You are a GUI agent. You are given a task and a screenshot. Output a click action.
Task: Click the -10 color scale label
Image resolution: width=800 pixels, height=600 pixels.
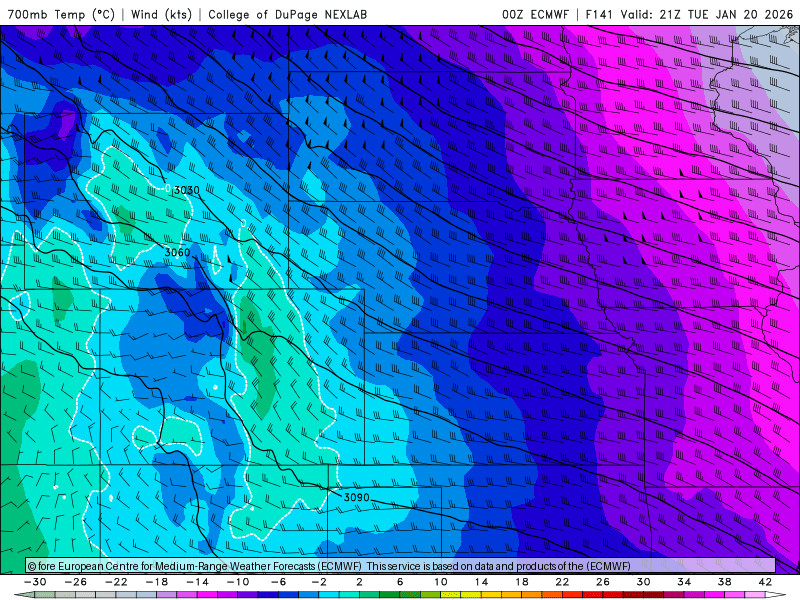(x=238, y=582)
